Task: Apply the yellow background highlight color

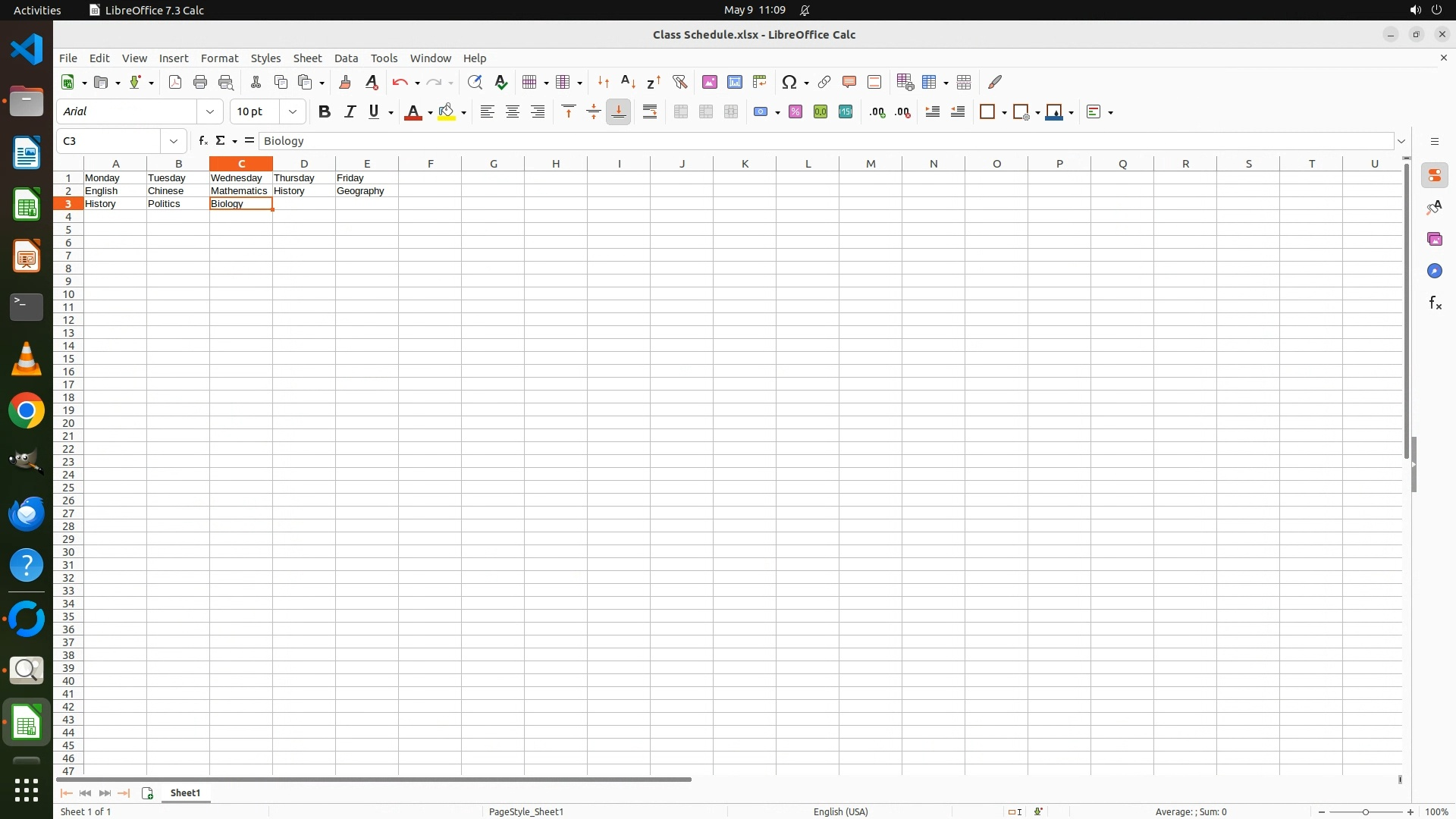Action: [x=447, y=112]
